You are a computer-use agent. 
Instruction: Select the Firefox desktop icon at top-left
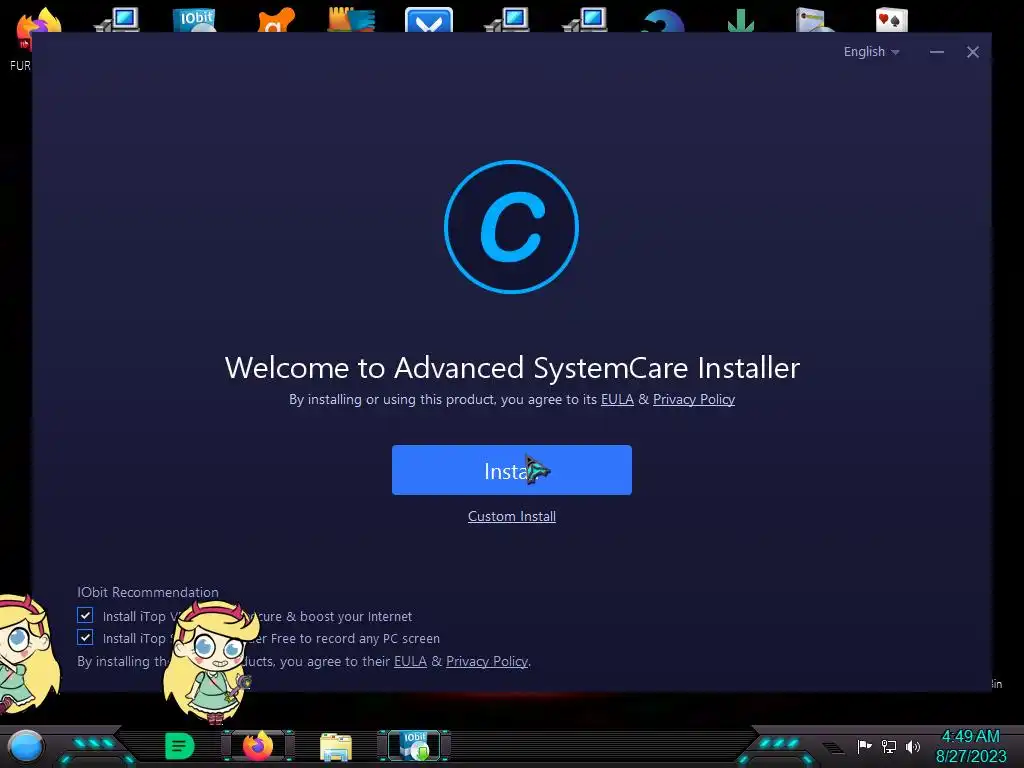pos(38,29)
